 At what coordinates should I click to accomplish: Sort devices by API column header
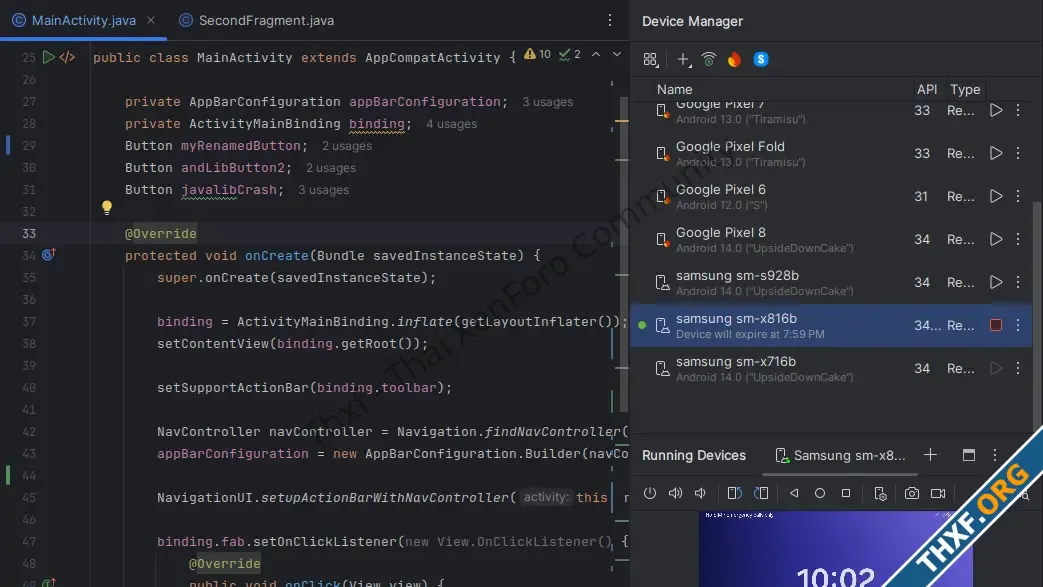click(927, 89)
